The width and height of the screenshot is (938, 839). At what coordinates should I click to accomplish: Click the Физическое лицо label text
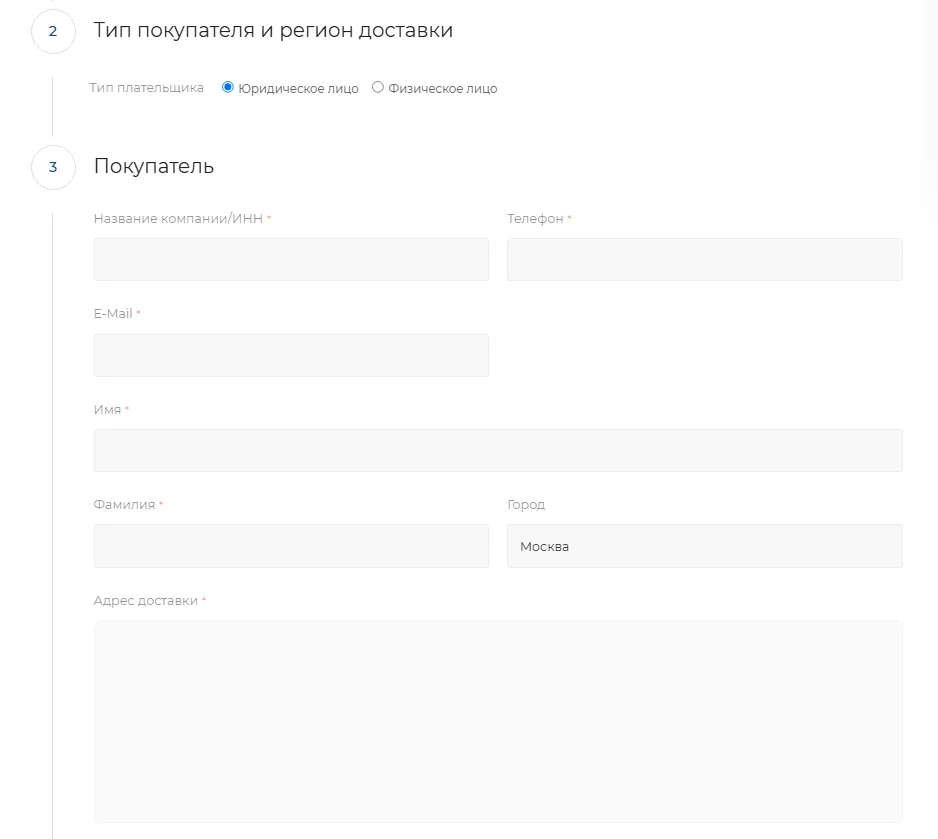[x=443, y=89]
